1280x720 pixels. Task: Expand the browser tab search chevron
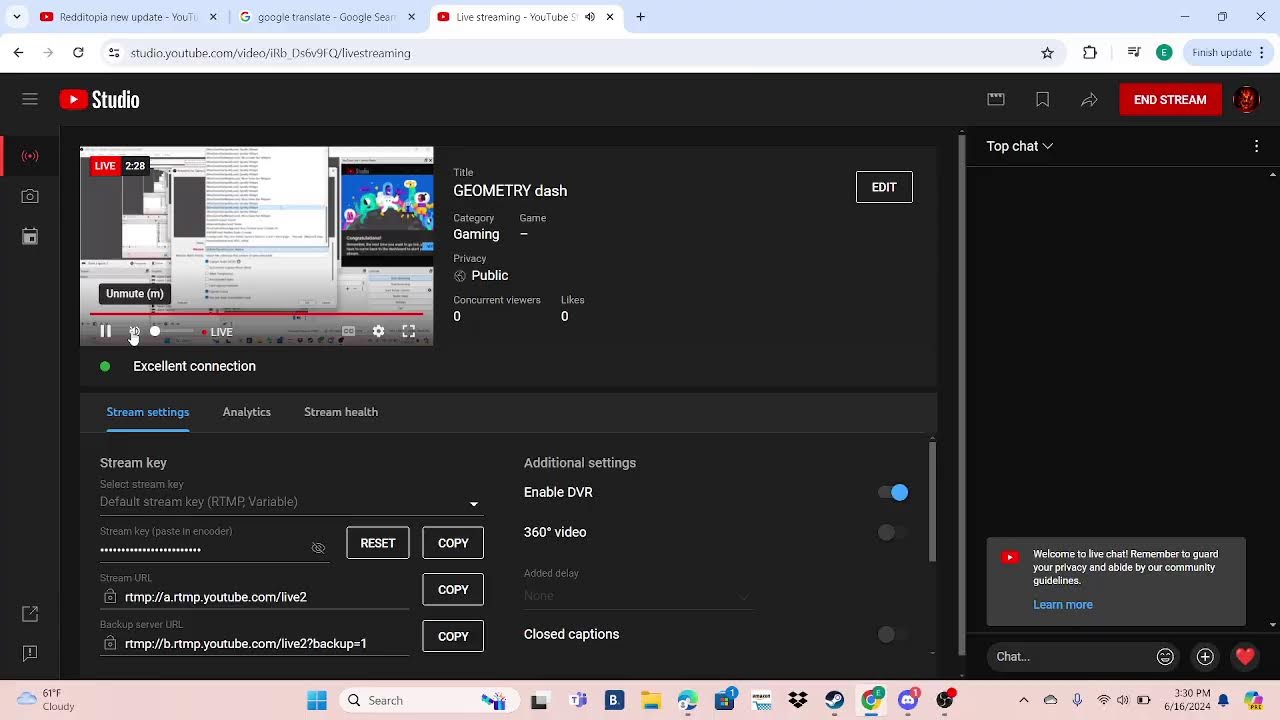pos(16,17)
